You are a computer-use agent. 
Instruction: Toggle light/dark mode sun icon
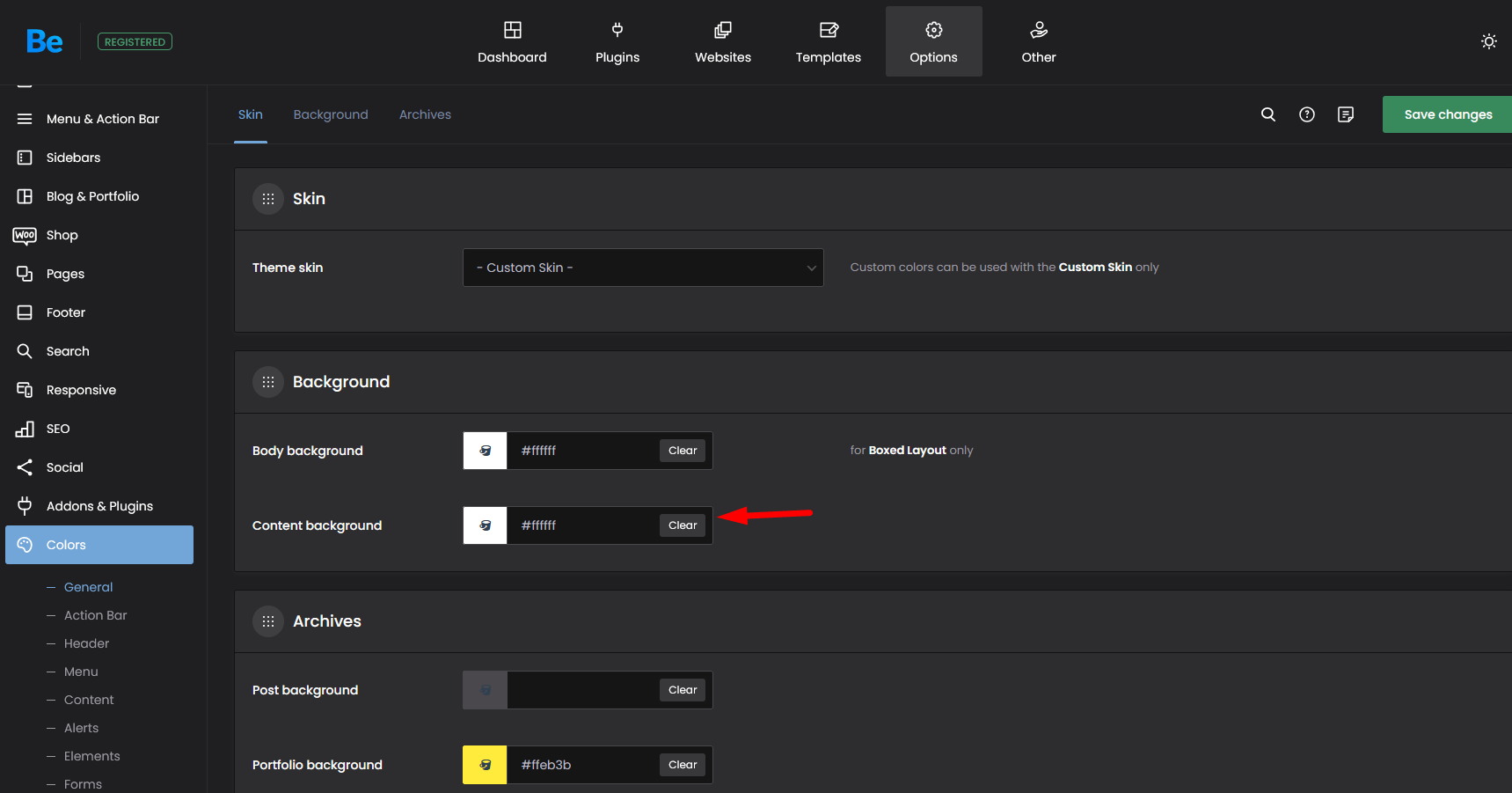point(1488,41)
